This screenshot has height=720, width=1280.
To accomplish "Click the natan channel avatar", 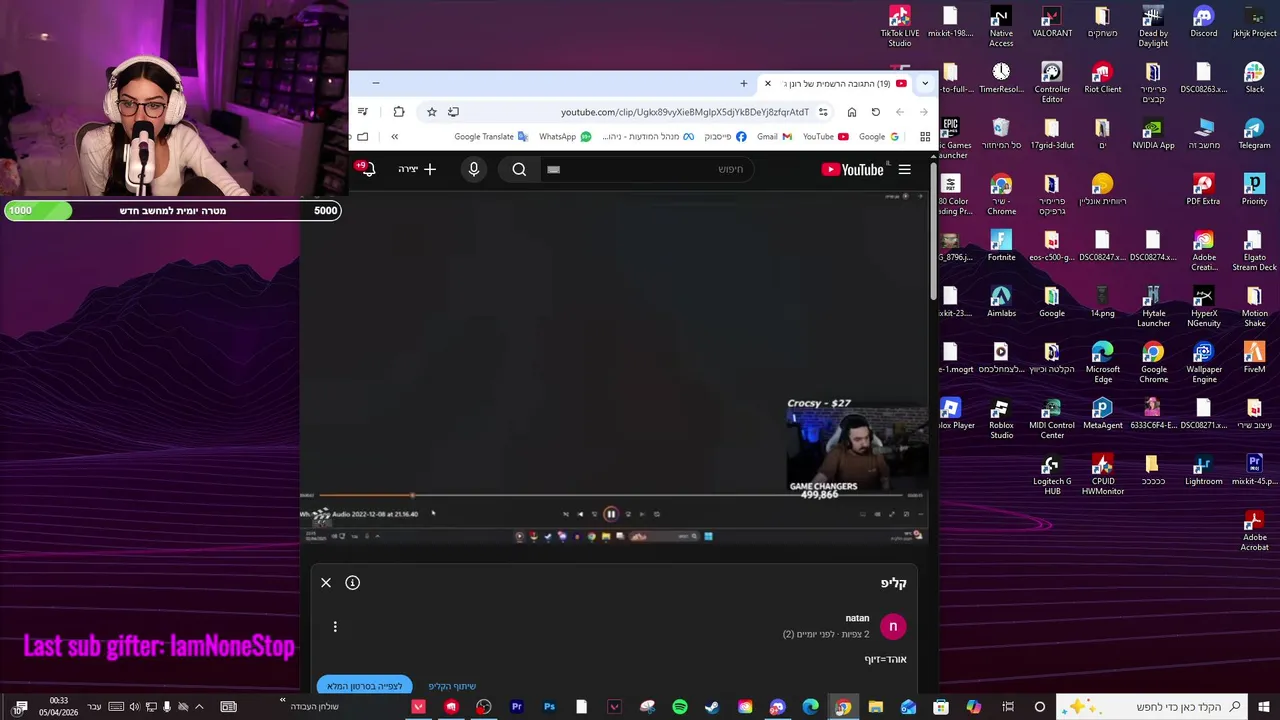I will [893, 627].
